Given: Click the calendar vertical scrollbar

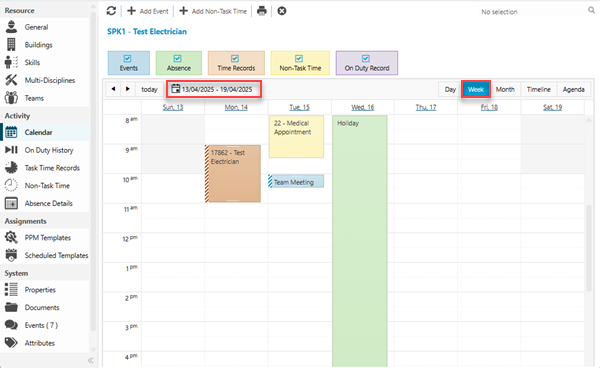Looking at the screenshot, I should pyautogui.click(x=589, y=249).
